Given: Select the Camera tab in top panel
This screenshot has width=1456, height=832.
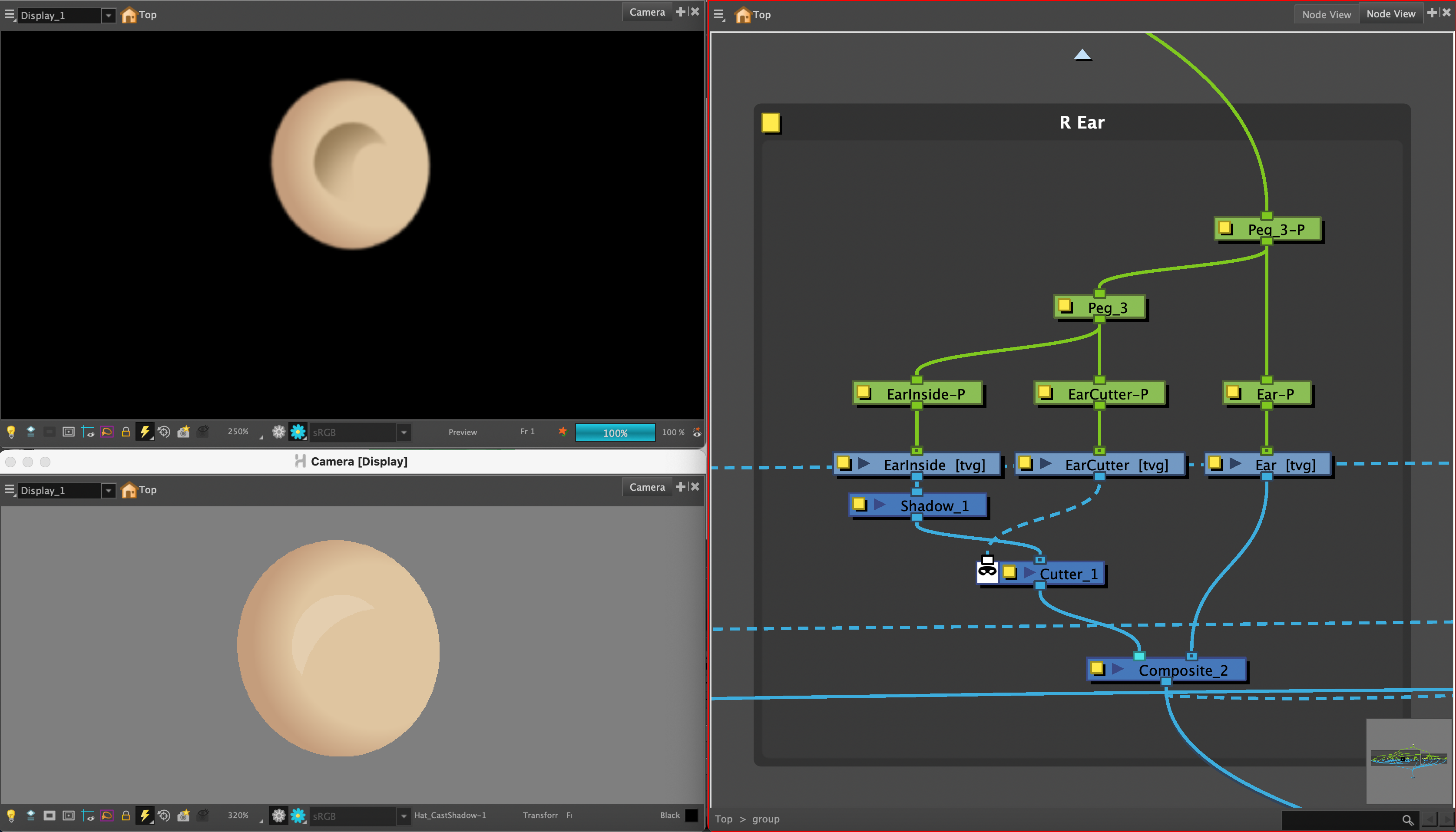Looking at the screenshot, I should pyautogui.click(x=647, y=12).
